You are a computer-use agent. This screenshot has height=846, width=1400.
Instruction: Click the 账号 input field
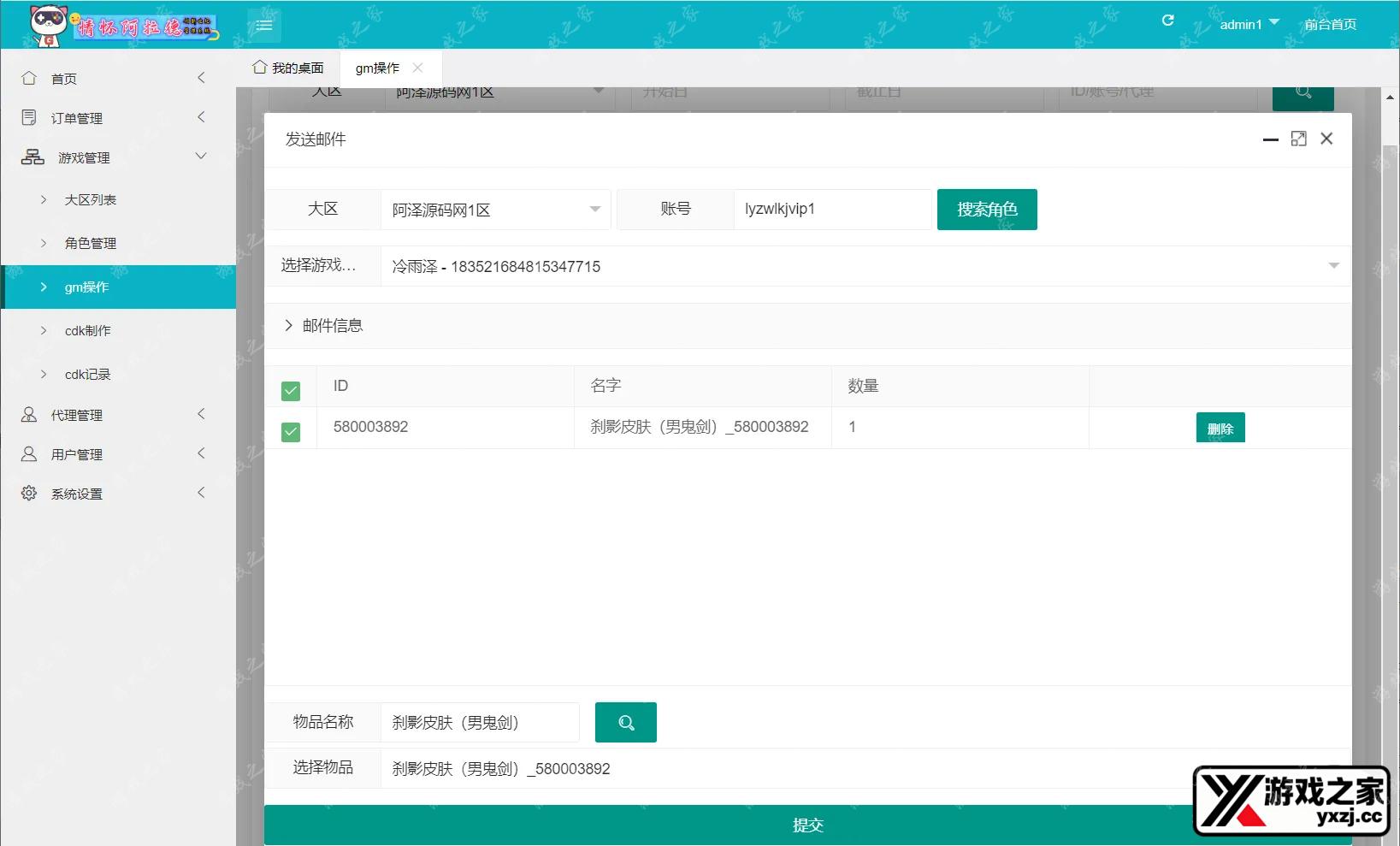point(832,210)
